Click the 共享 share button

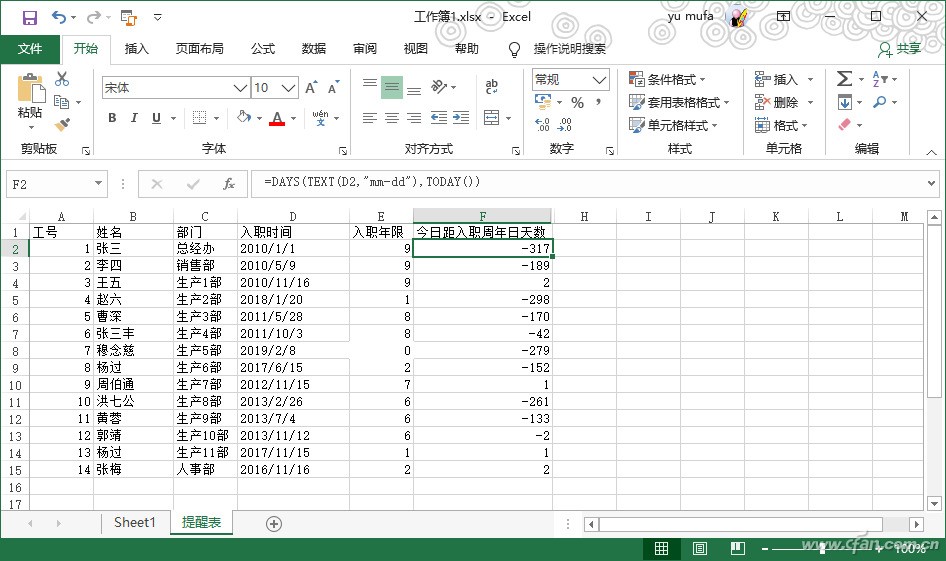899,48
